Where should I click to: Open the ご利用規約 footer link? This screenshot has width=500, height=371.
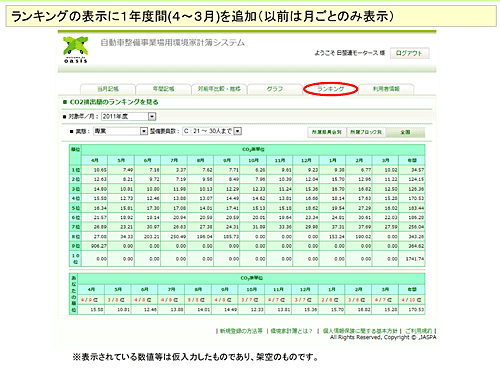point(419,331)
